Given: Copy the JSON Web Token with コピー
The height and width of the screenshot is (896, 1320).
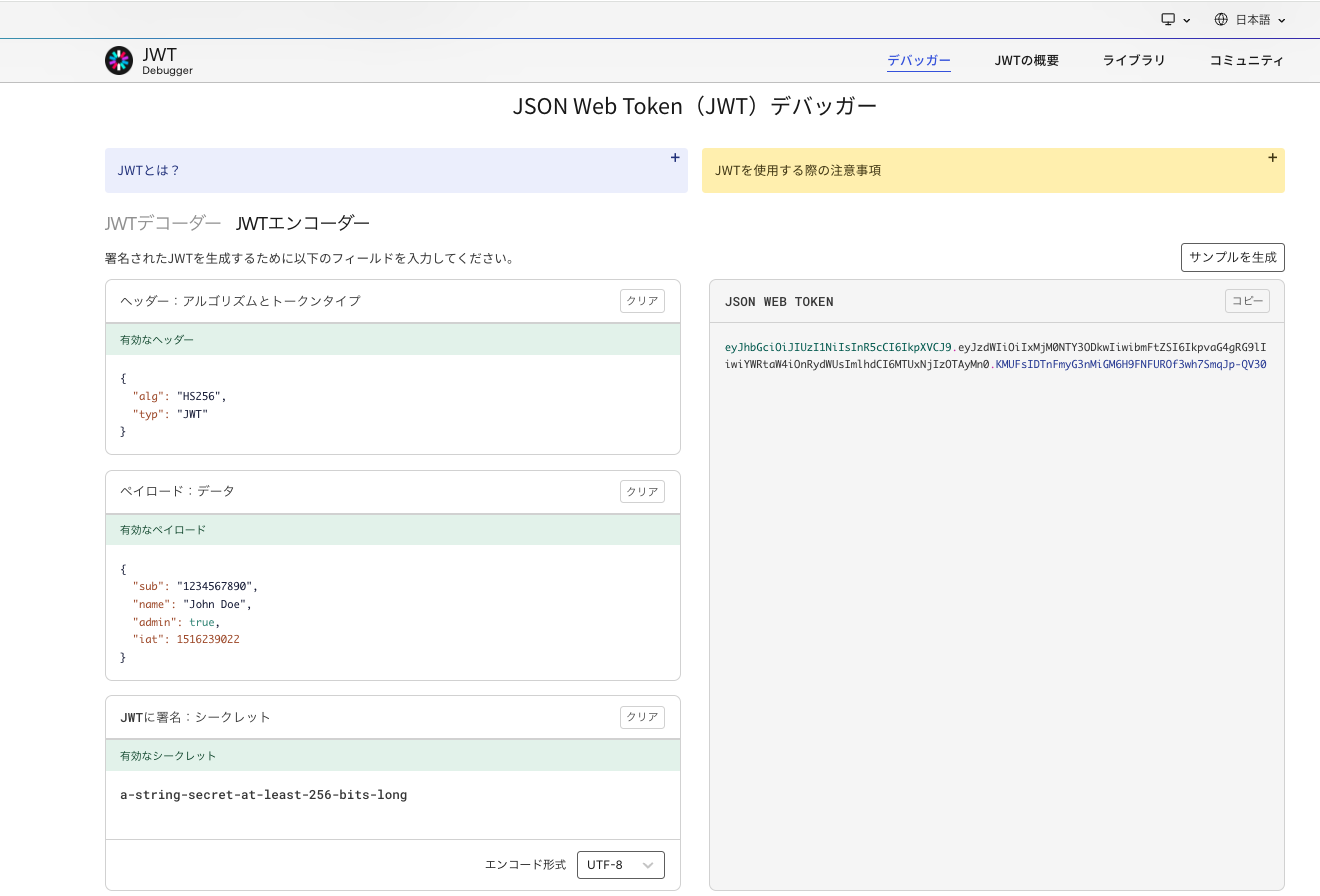Looking at the screenshot, I should pyautogui.click(x=1247, y=301).
